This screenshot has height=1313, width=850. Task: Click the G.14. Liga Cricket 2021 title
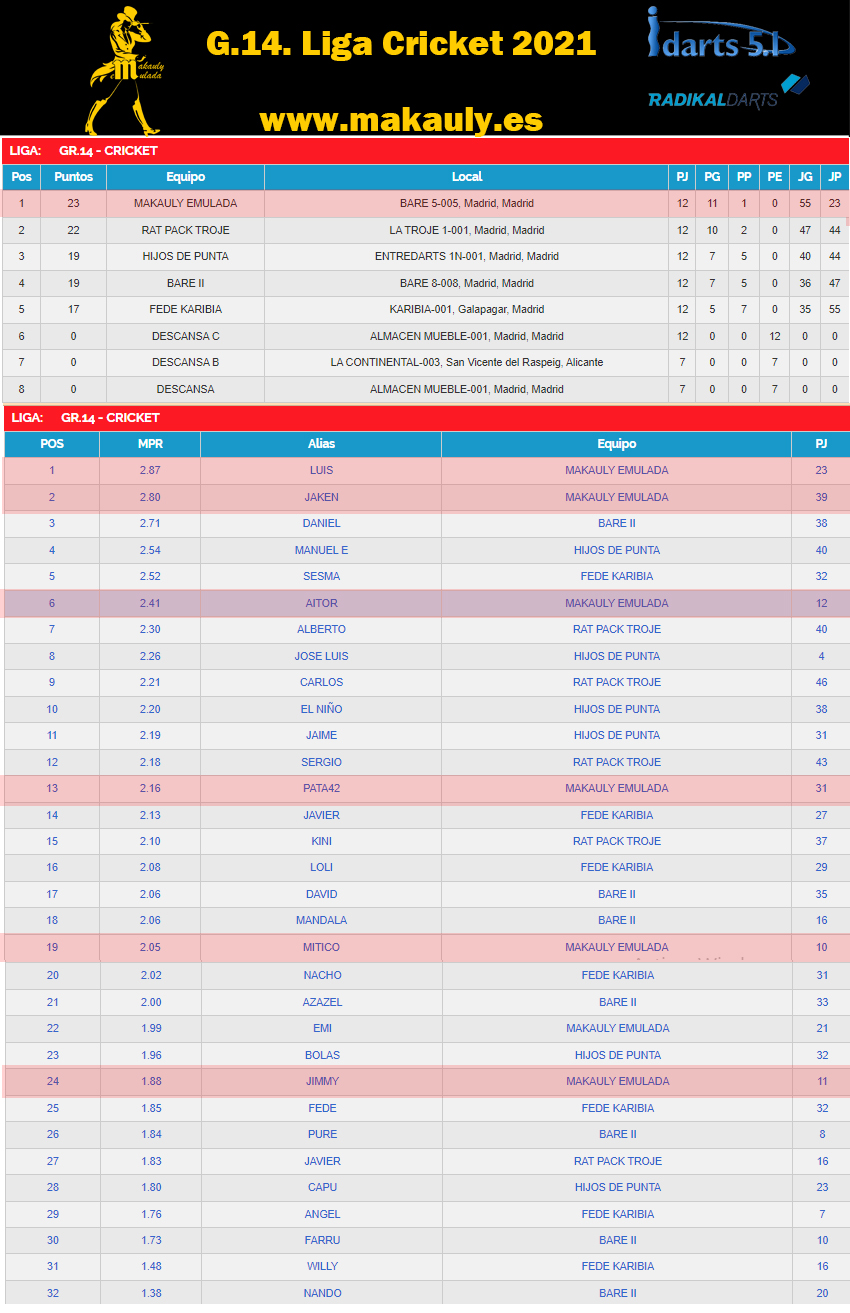(401, 43)
